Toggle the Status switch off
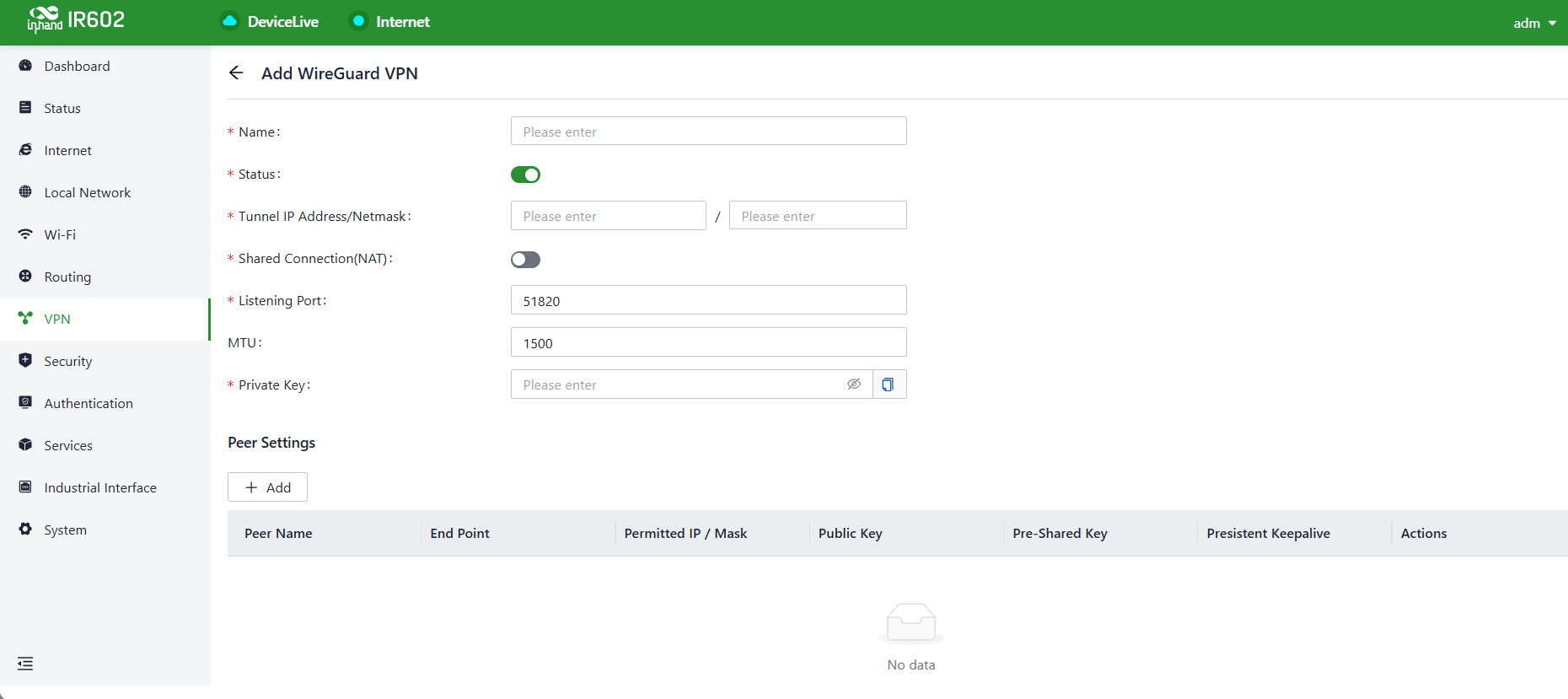 (x=525, y=175)
